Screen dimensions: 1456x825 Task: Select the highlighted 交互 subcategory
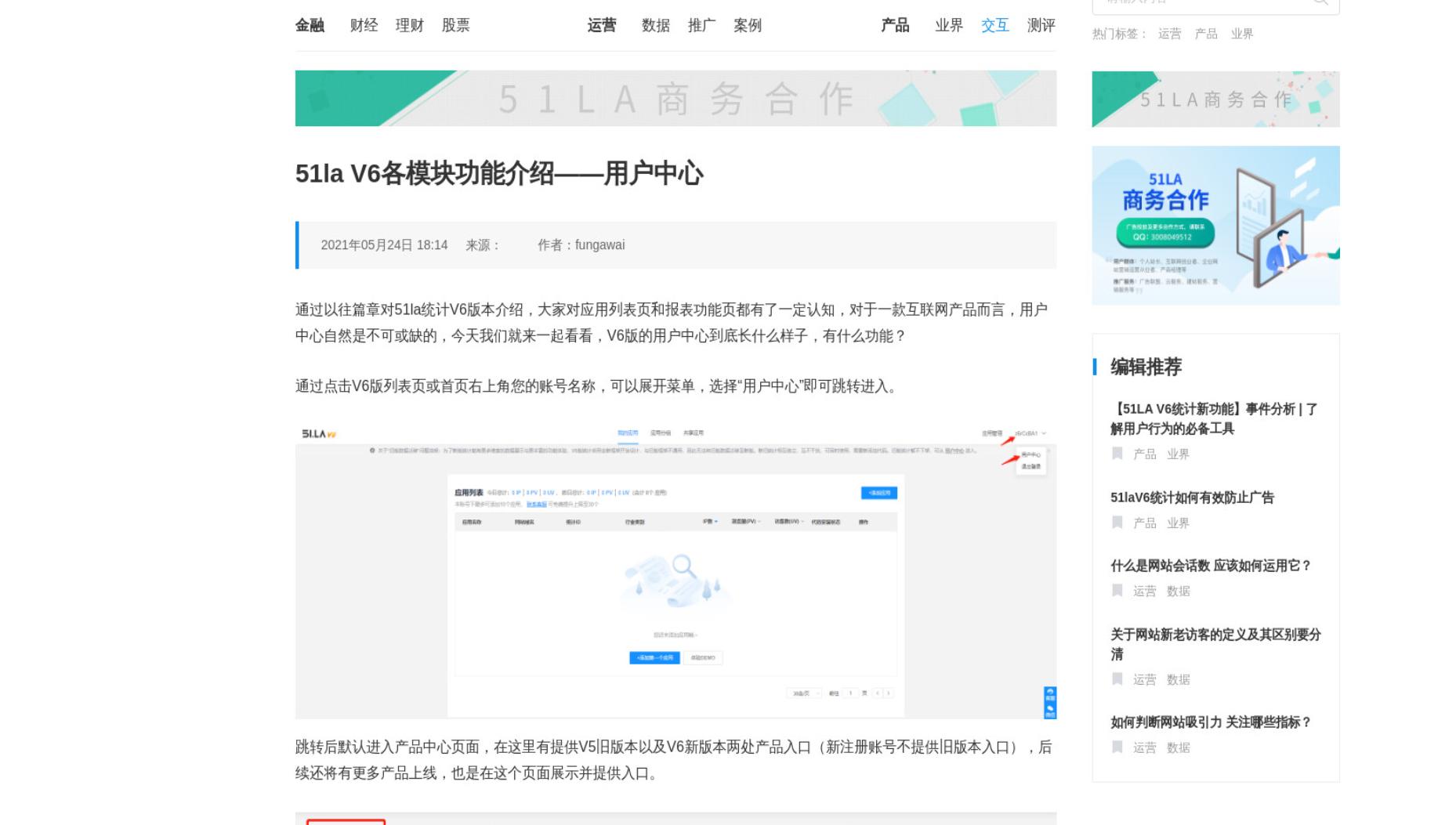click(995, 25)
